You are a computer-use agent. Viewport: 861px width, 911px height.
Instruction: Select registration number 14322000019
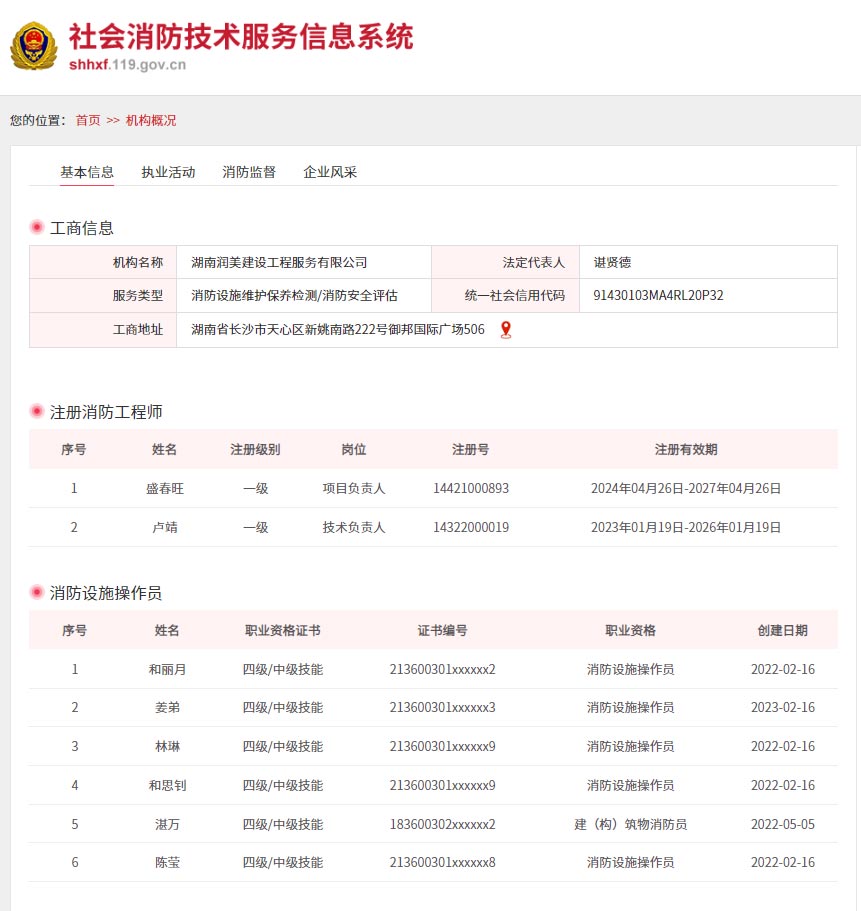pos(471,528)
